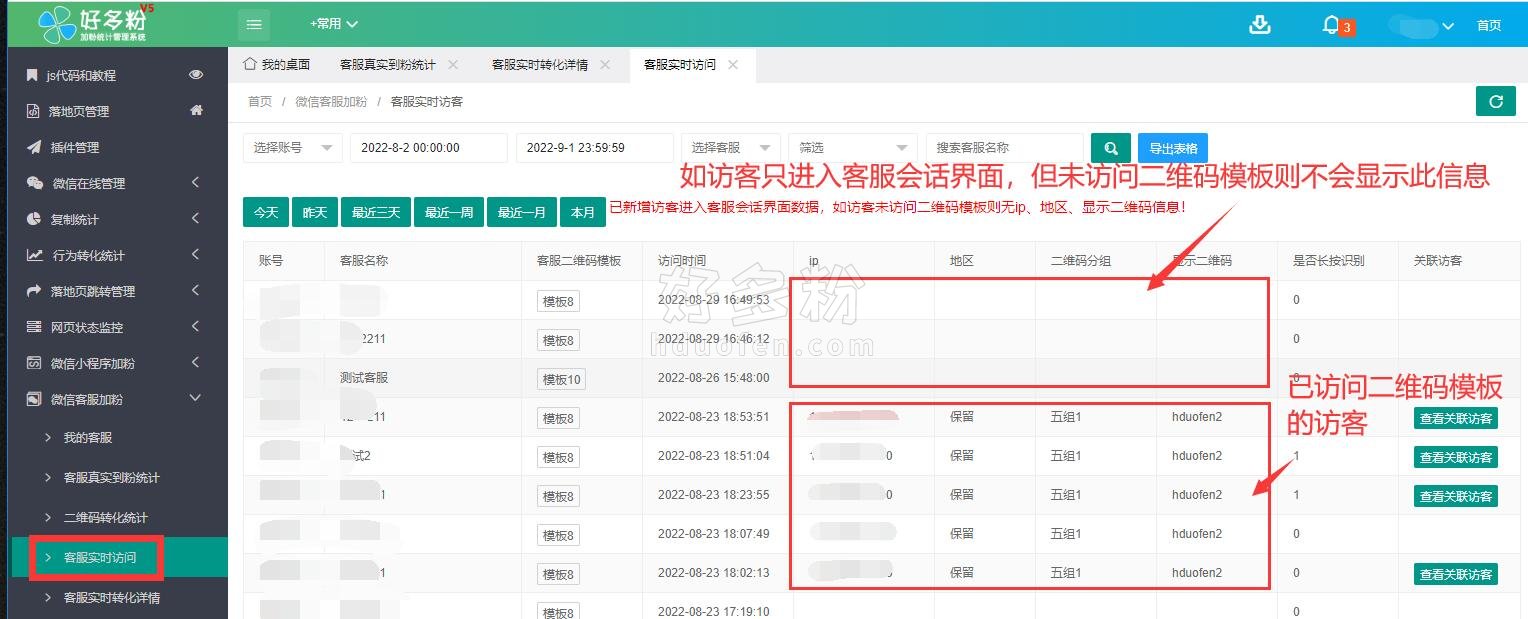Switch to 客服真实到粉统计 tab
The width and height of the screenshot is (1528, 619).
tap(387, 64)
